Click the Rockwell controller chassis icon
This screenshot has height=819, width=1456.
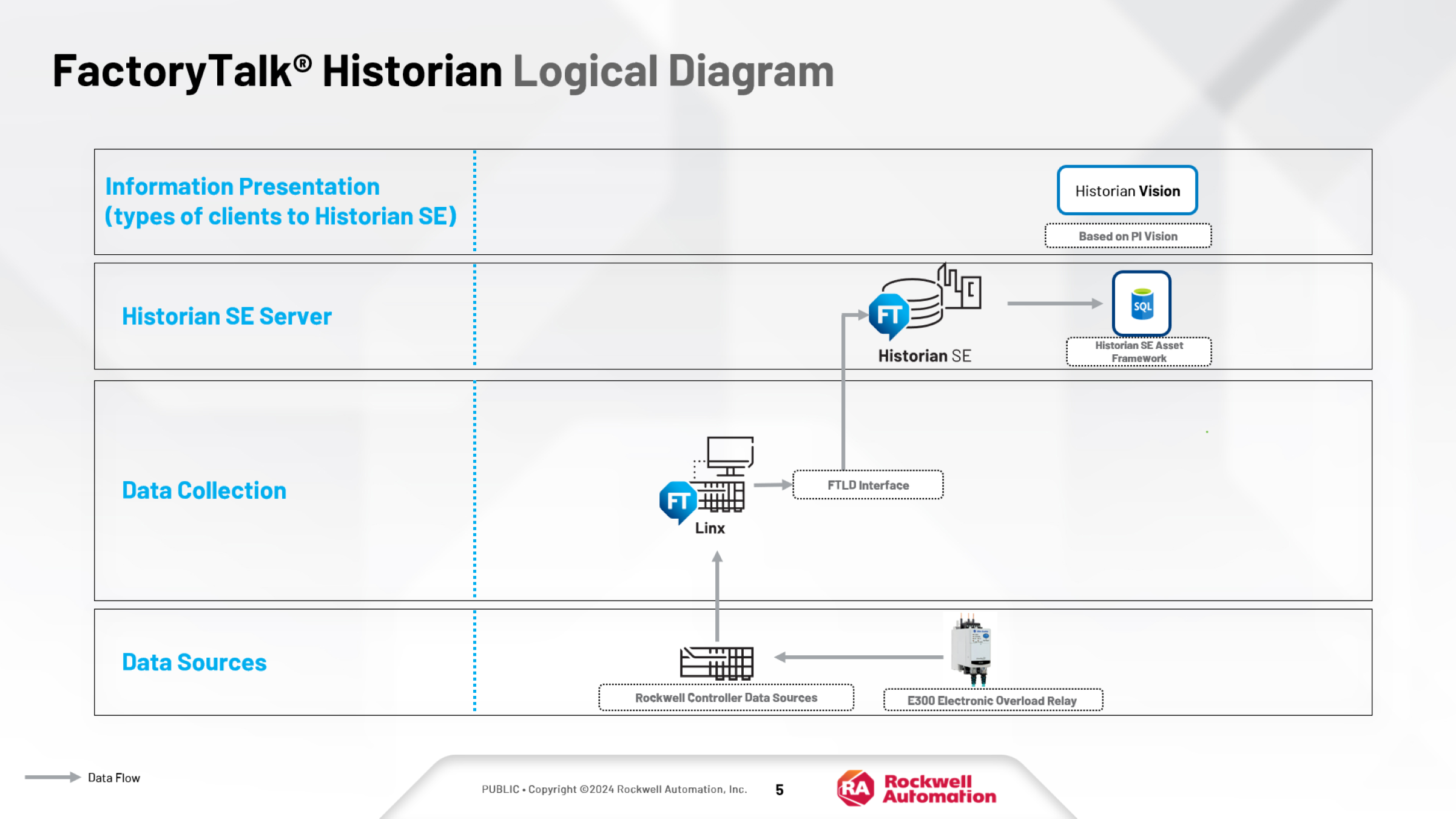[716, 662]
